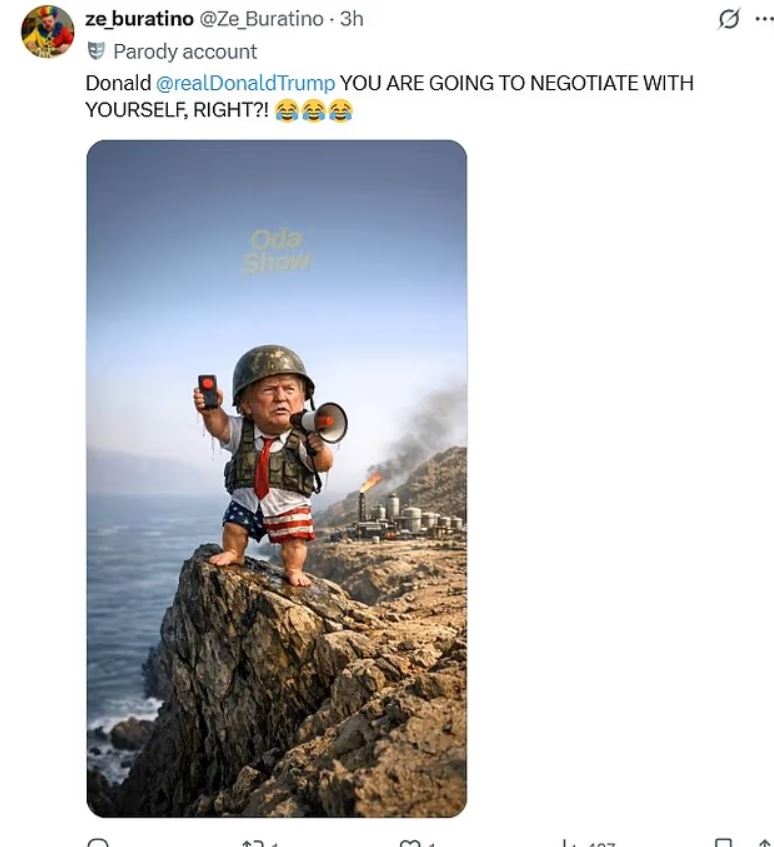Open the ze_buratino profile avatar
This screenshot has height=847, width=774.
(x=47, y=31)
